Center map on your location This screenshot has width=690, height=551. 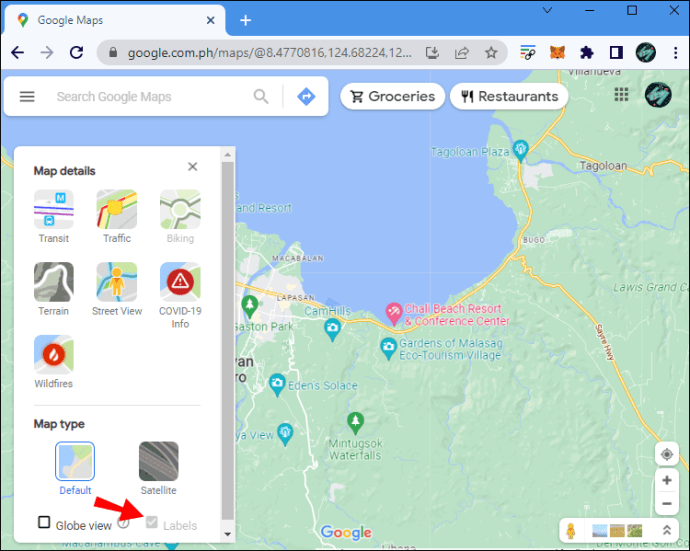667,454
